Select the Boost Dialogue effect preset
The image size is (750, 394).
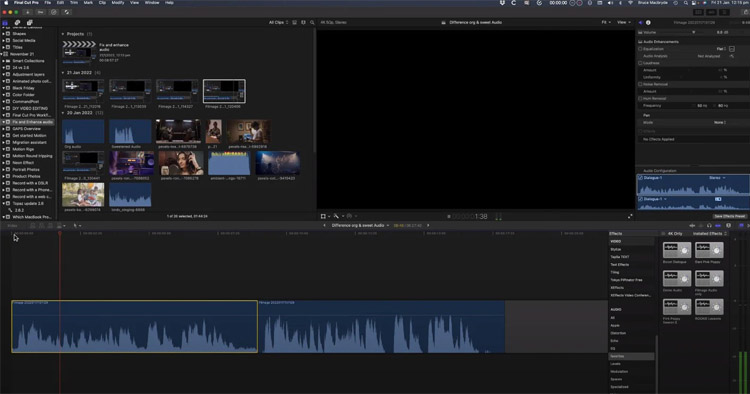(x=676, y=250)
